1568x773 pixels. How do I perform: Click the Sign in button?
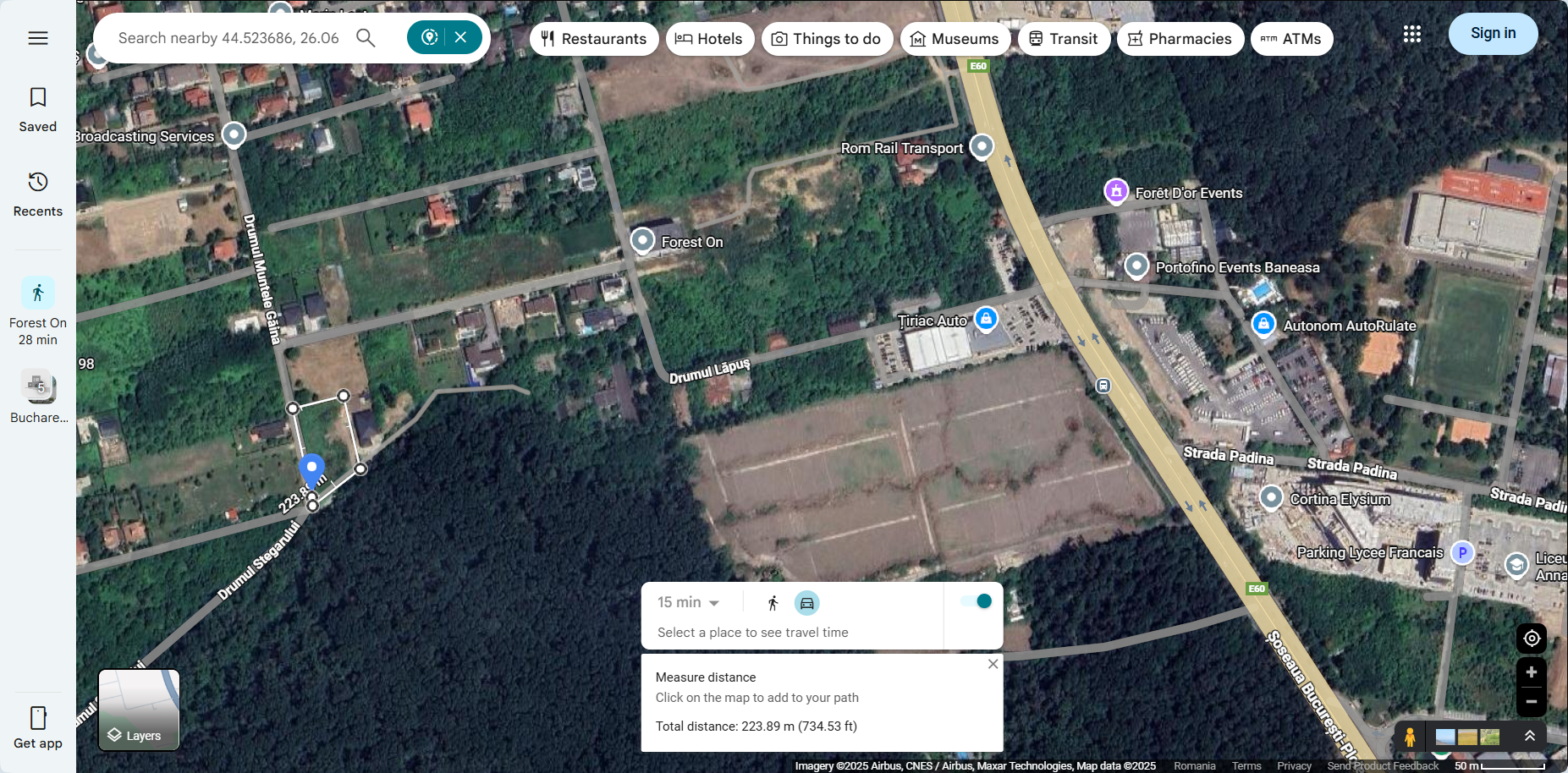tap(1493, 34)
